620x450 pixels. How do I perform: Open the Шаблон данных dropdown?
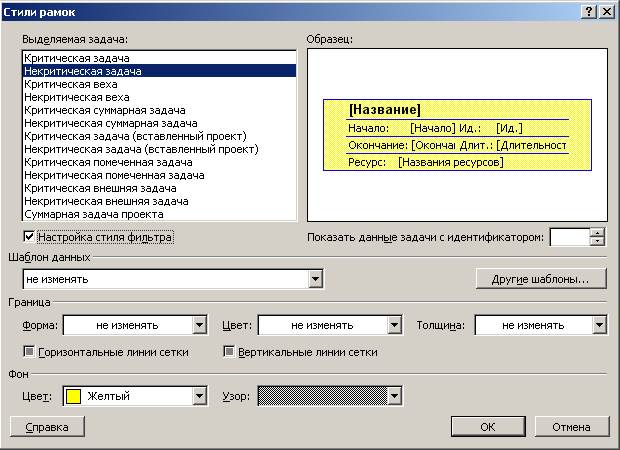316,279
